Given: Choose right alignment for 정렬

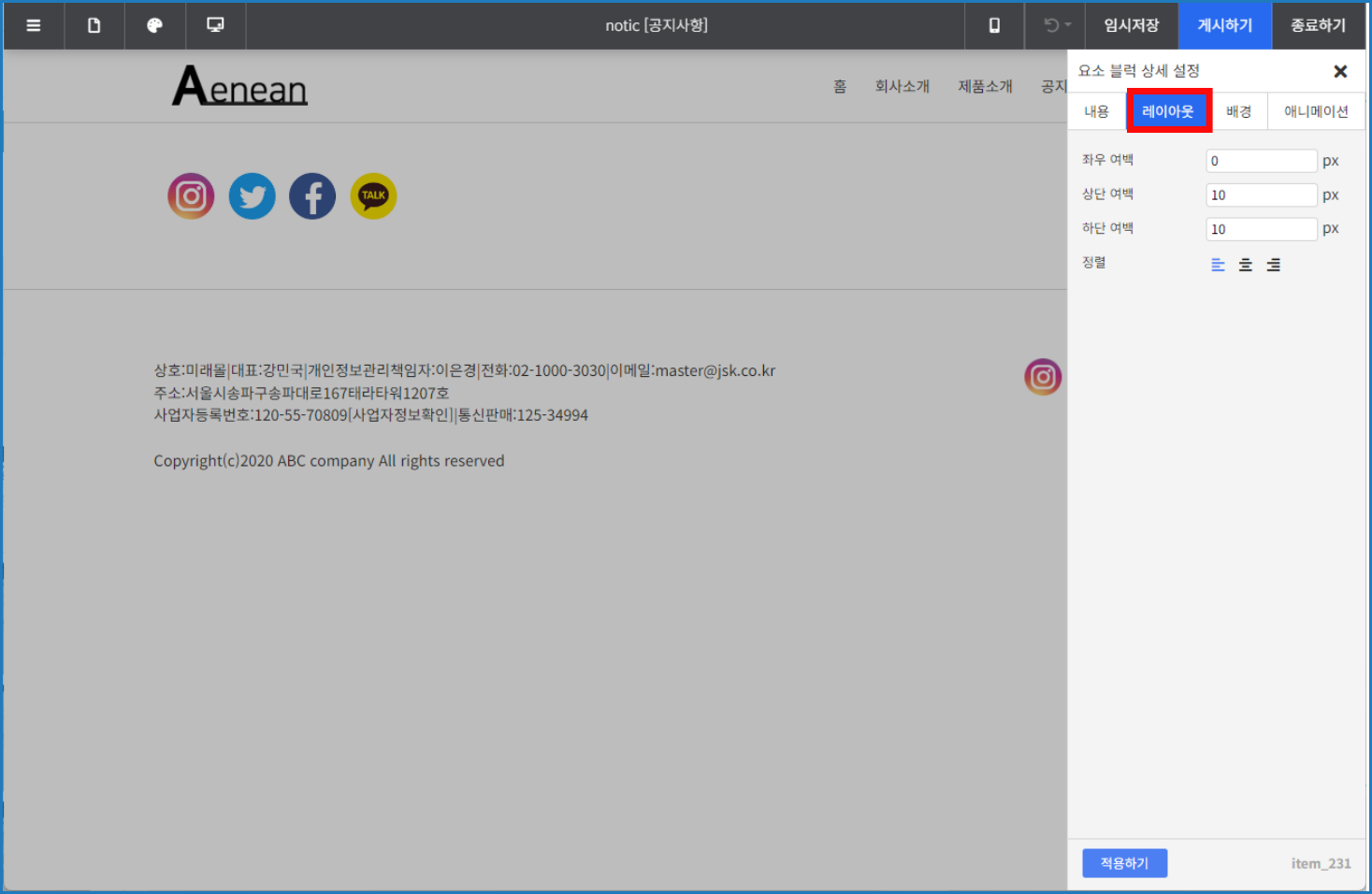Looking at the screenshot, I should [1273, 265].
